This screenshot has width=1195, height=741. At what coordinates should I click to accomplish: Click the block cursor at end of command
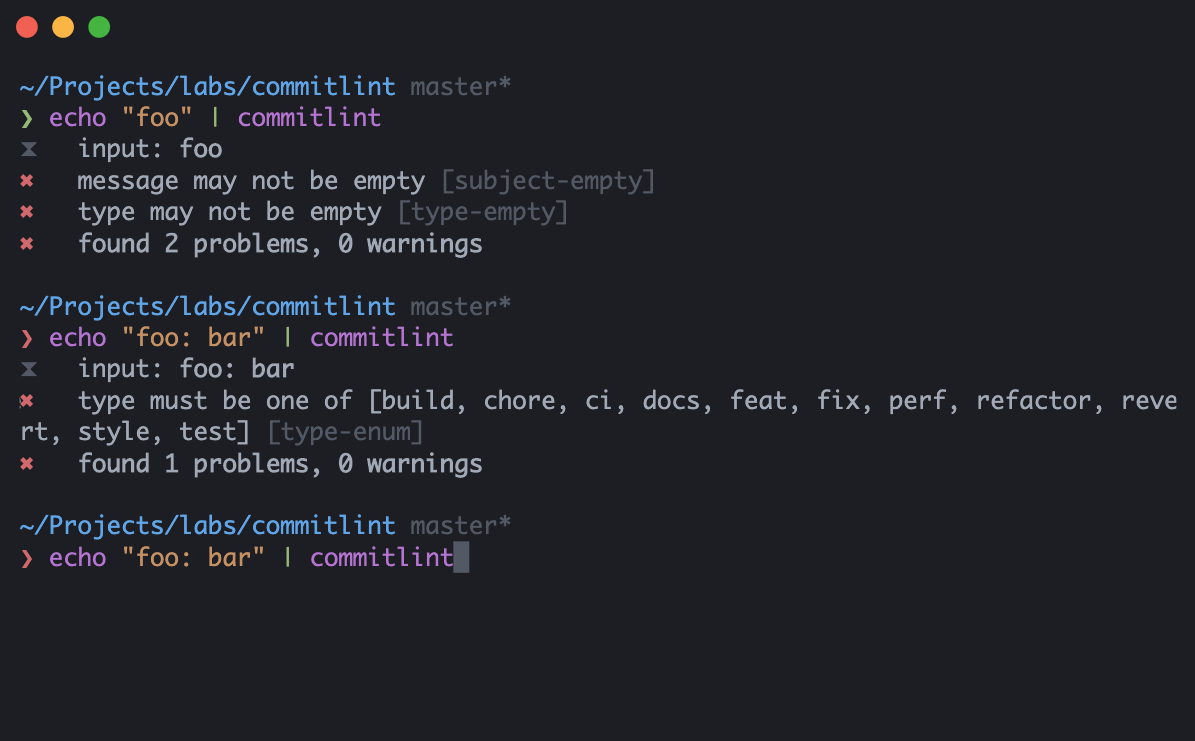pos(461,557)
